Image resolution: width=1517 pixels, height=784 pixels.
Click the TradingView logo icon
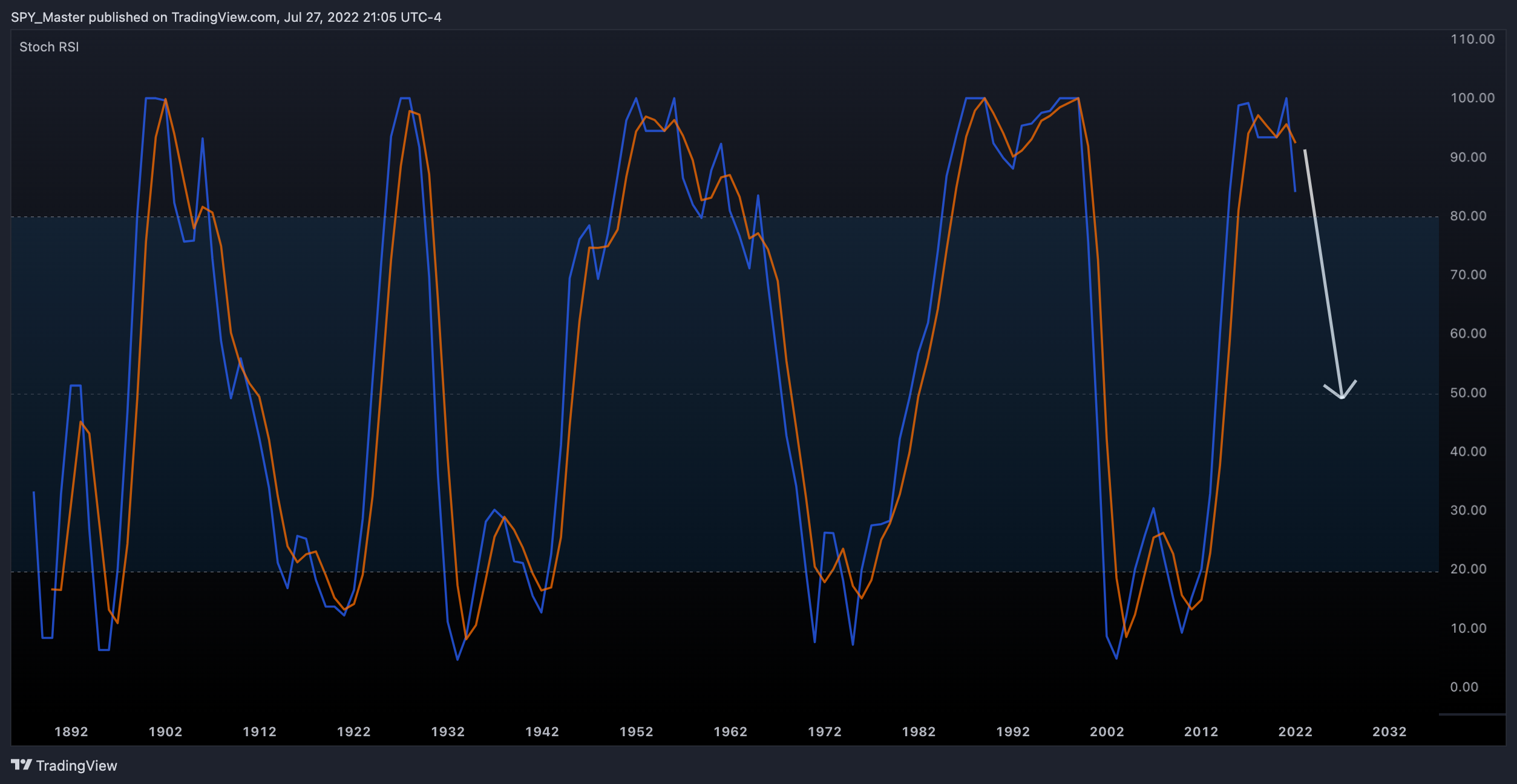click(x=21, y=765)
